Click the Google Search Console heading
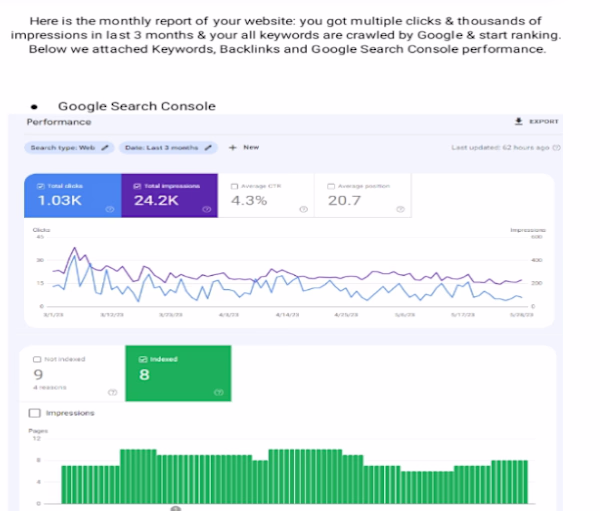600x511 pixels. coord(137,106)
